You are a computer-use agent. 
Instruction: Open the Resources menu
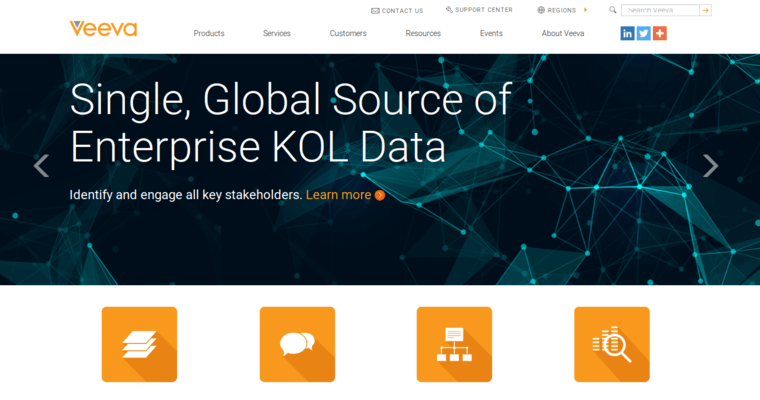423,33
